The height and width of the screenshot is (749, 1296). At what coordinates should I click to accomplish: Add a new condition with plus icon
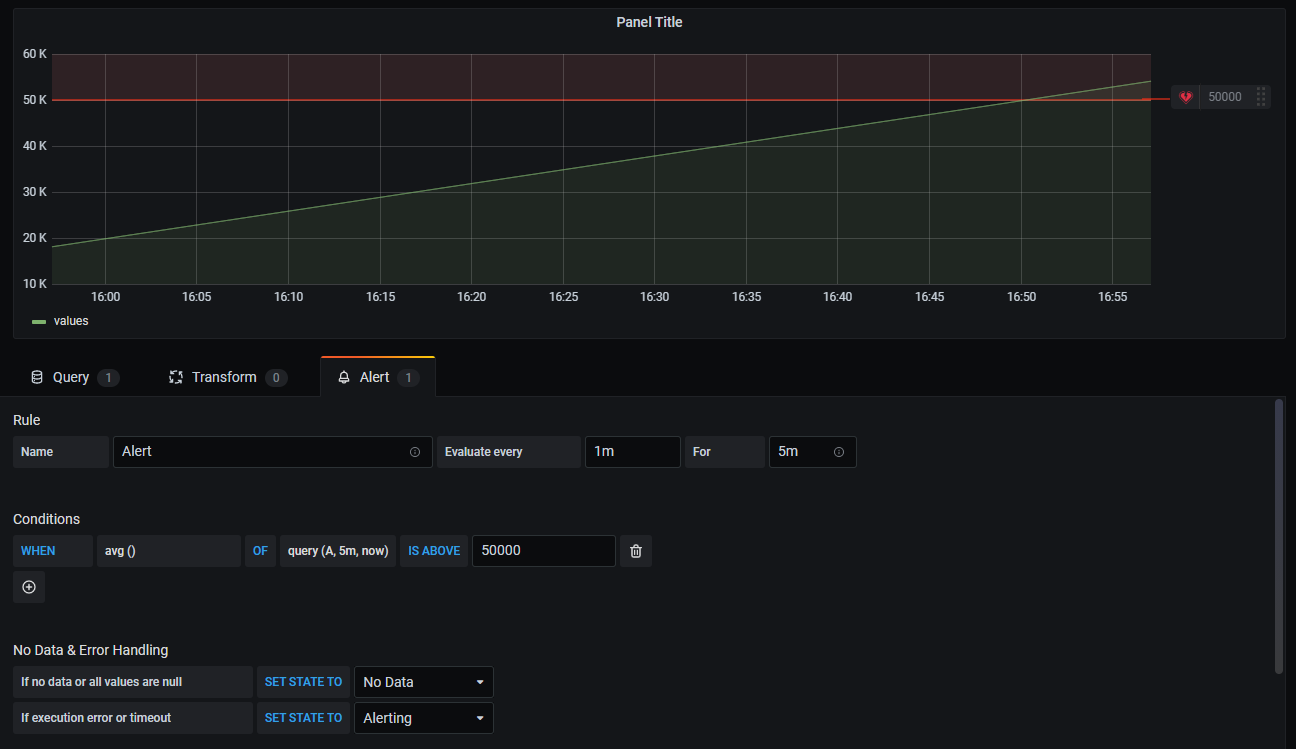point(29,587)
